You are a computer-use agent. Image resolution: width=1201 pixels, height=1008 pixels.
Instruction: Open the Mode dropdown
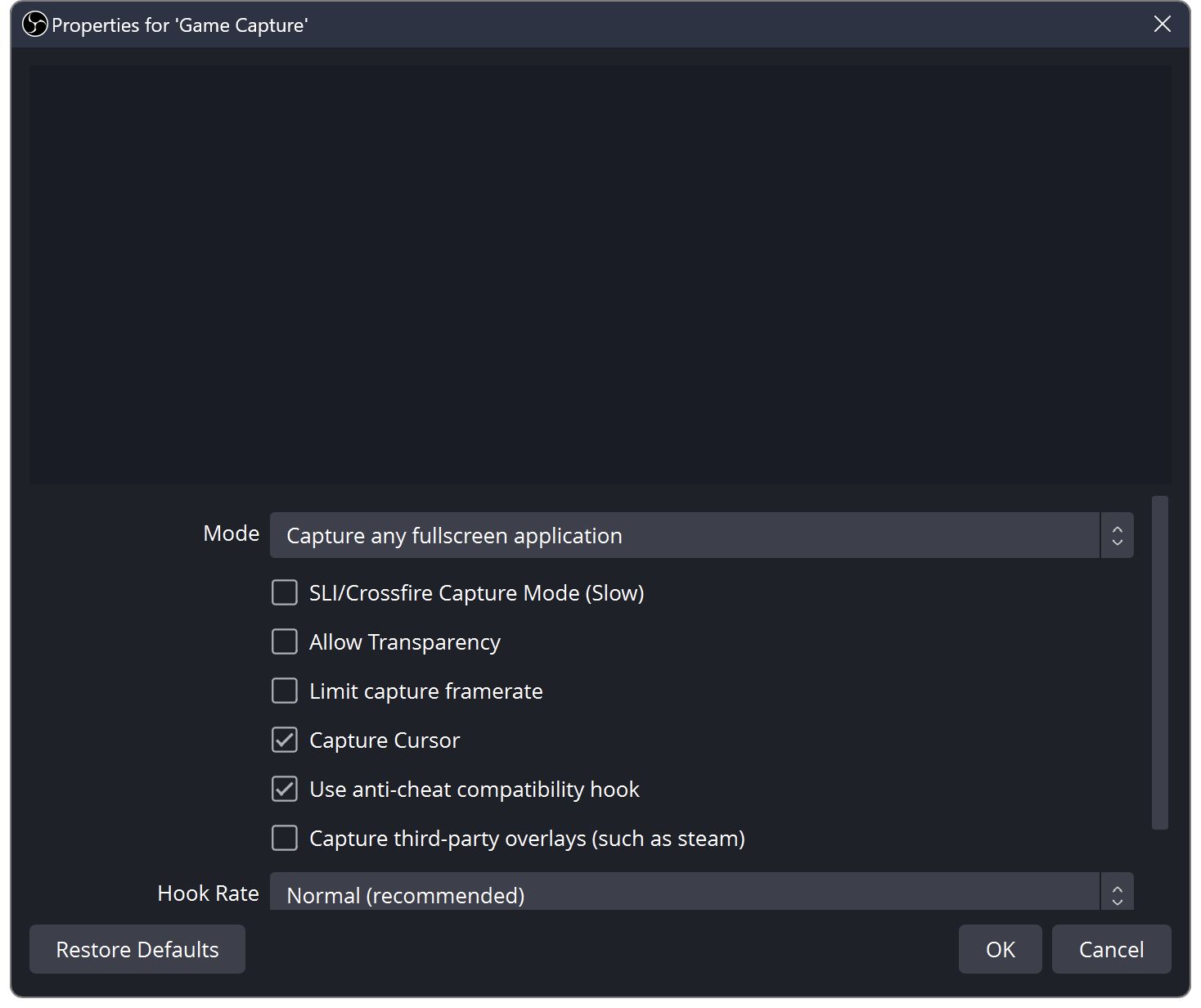[687, 535]
